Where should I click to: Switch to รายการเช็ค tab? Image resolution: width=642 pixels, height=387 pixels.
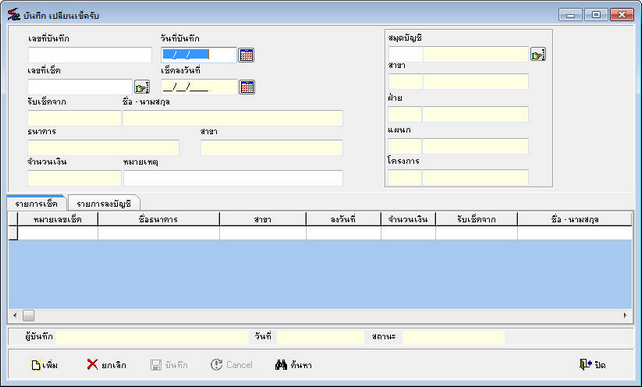point(36,204)
